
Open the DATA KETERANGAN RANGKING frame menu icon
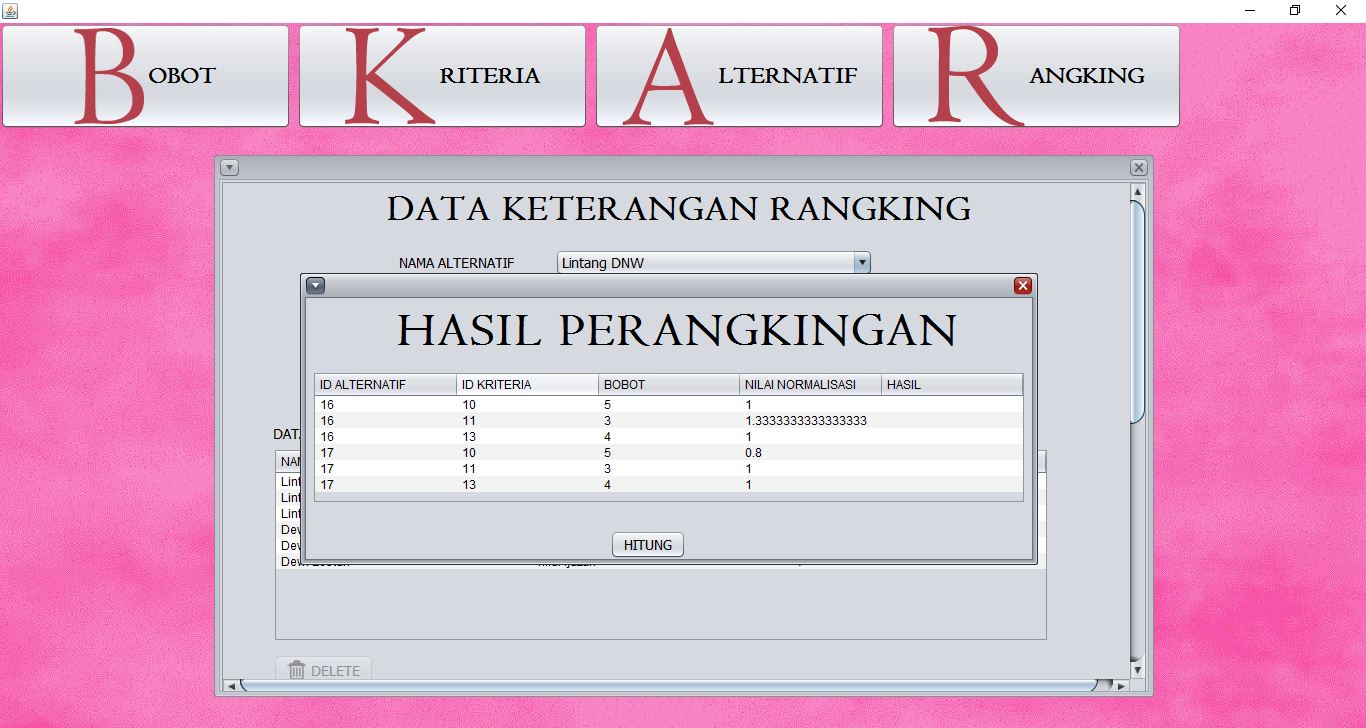[x=231, y=167]
